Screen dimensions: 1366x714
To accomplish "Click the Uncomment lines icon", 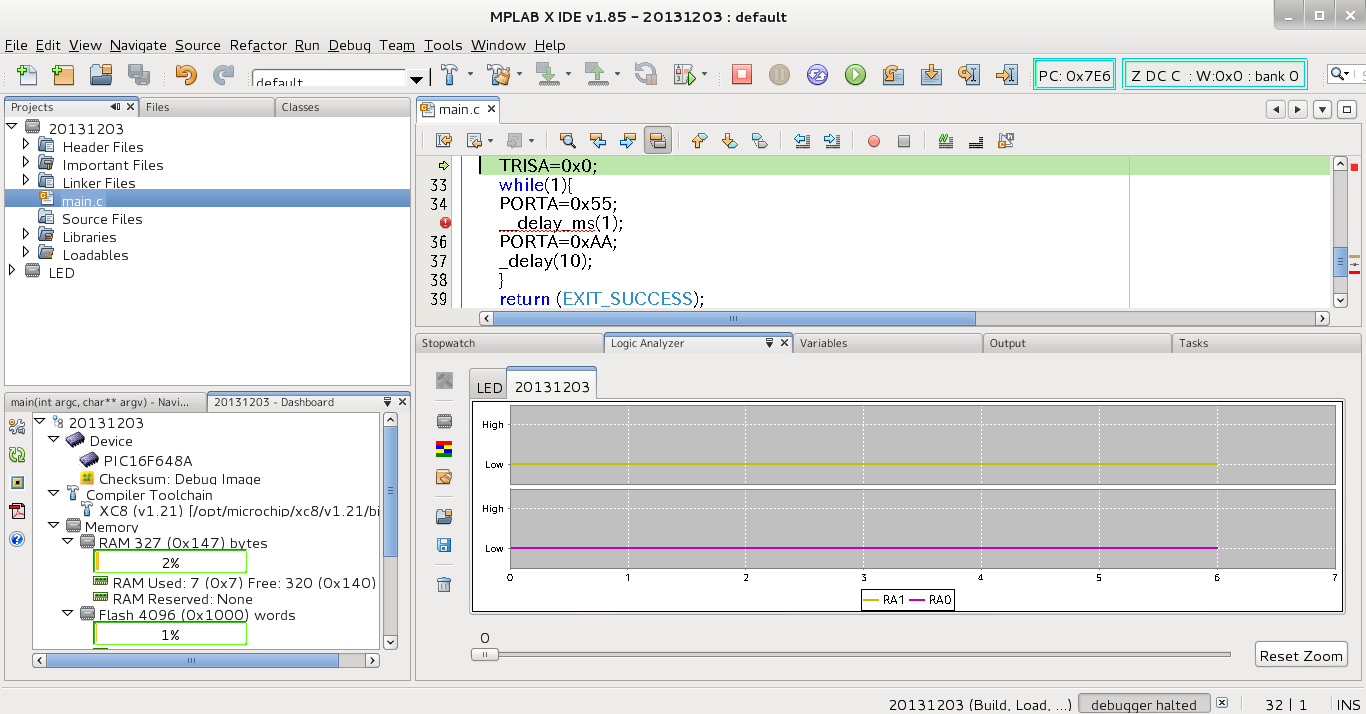I will click(x=976, y=141).
